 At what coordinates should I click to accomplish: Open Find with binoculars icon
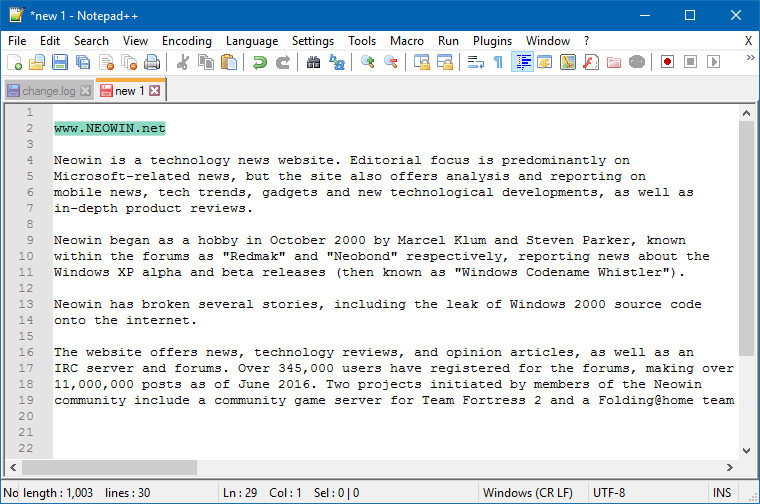(x=314, y=62)
